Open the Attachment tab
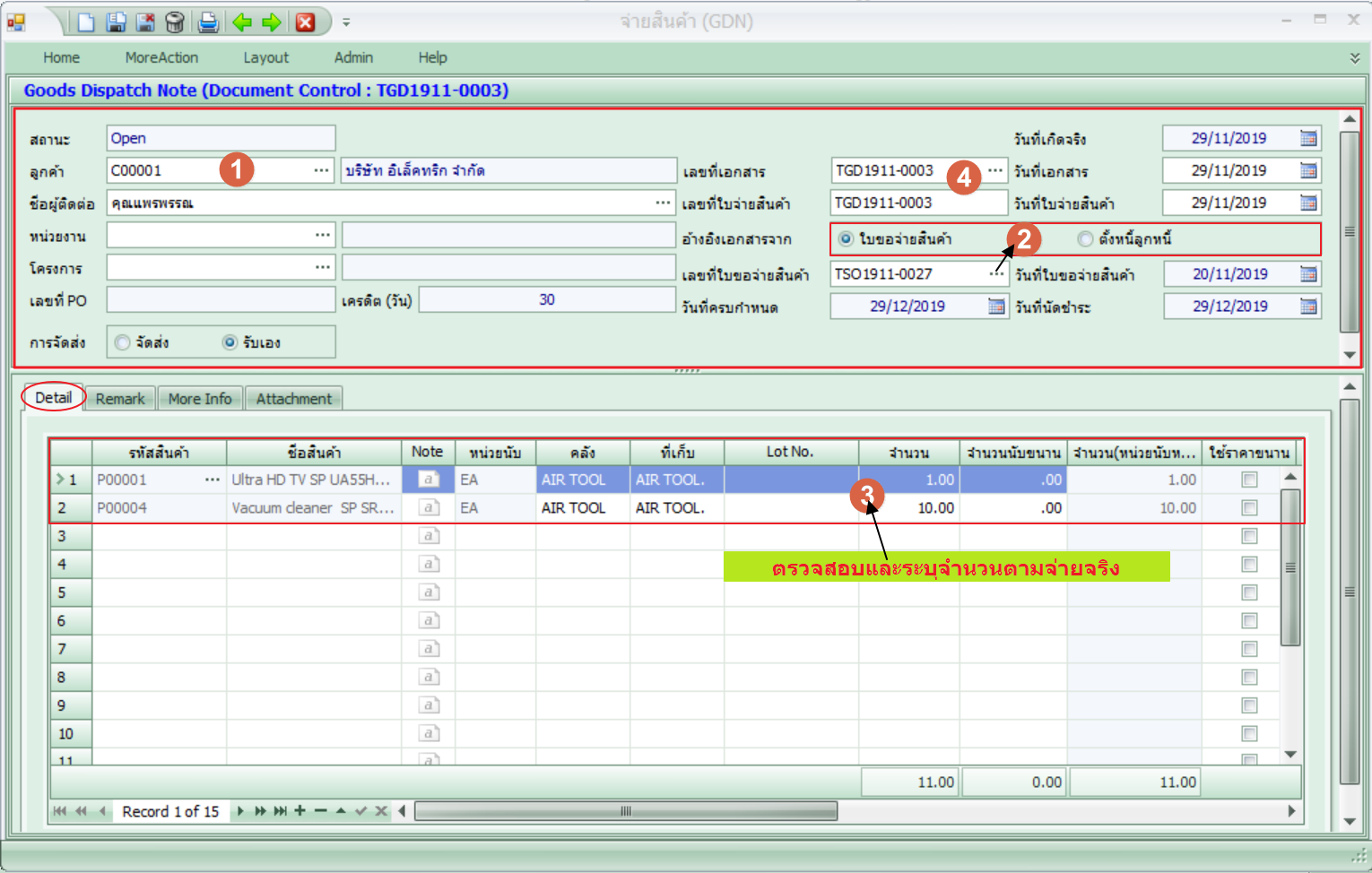Viewport: 1372px width, 873px height. (293, 399)
